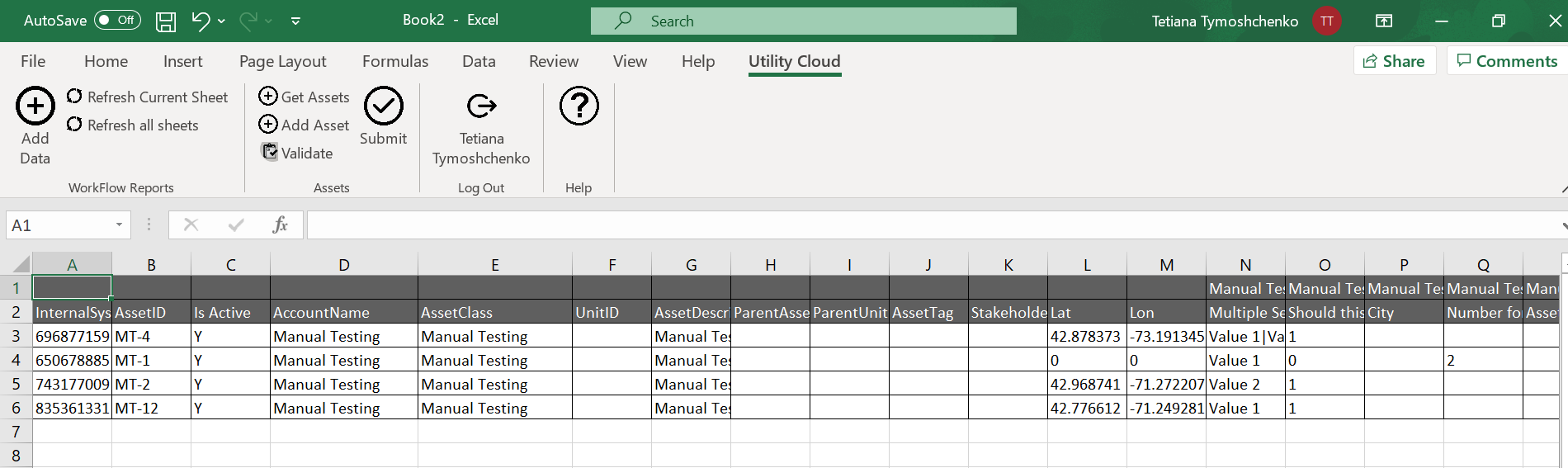Click Refresh Current Sheet
The width and height of the screenshot is (1568, 468).
click(x=148, y=97)
